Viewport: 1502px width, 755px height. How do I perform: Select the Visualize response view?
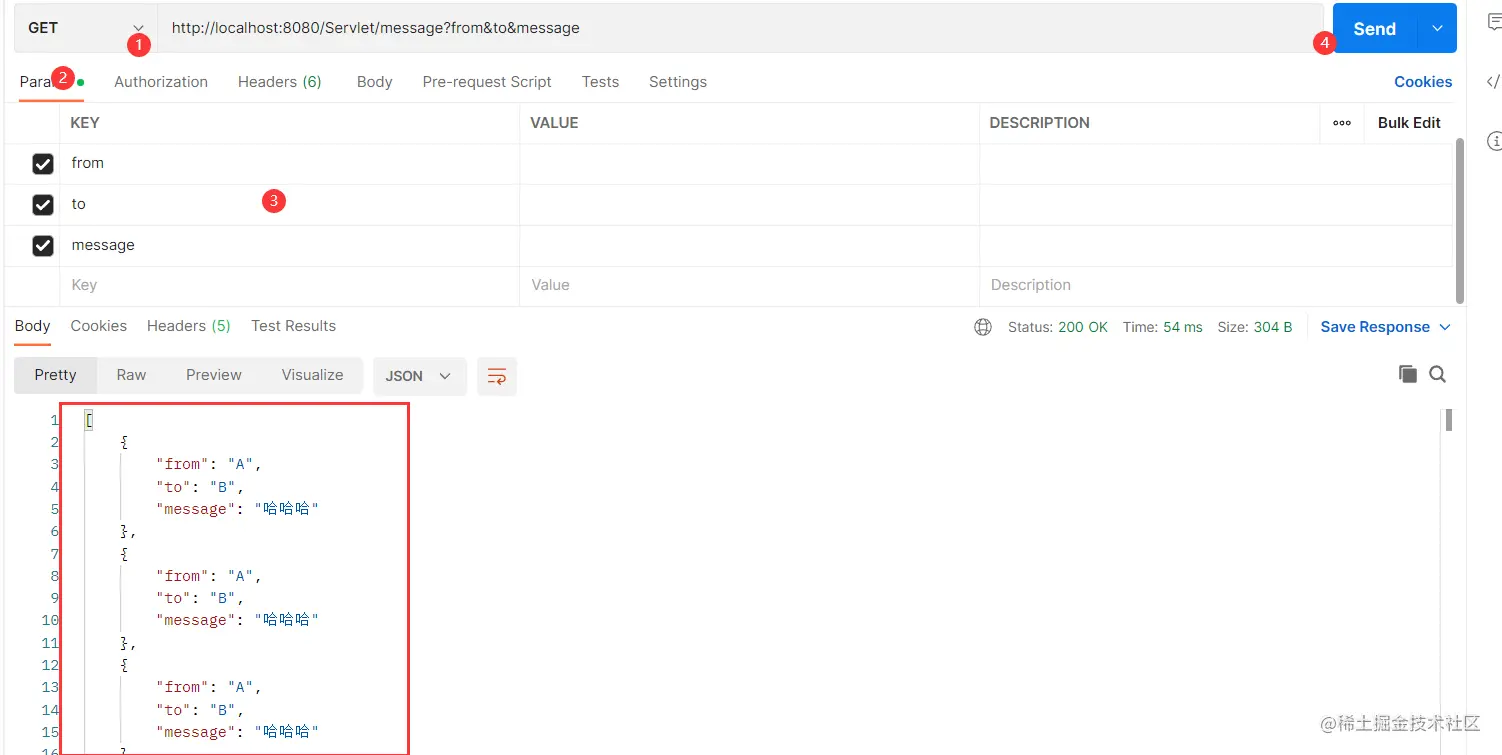pyautogui.click(x=312, y=375)
